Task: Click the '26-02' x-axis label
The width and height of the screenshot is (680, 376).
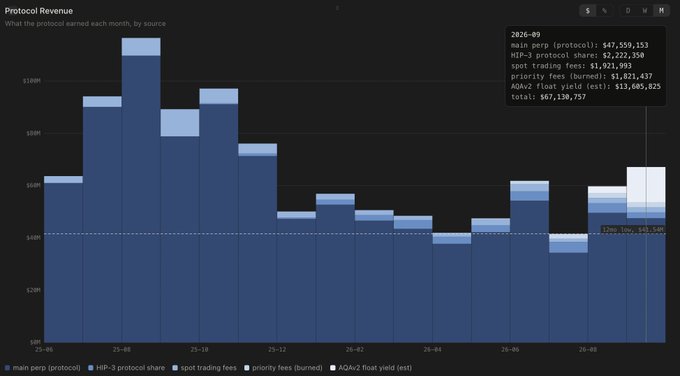Action: coord(354,350)
